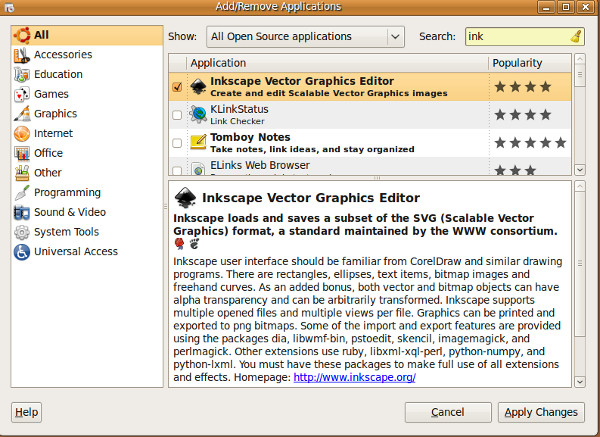Click the Graphics category icon
600x437 pixels.
click(22, 114)
